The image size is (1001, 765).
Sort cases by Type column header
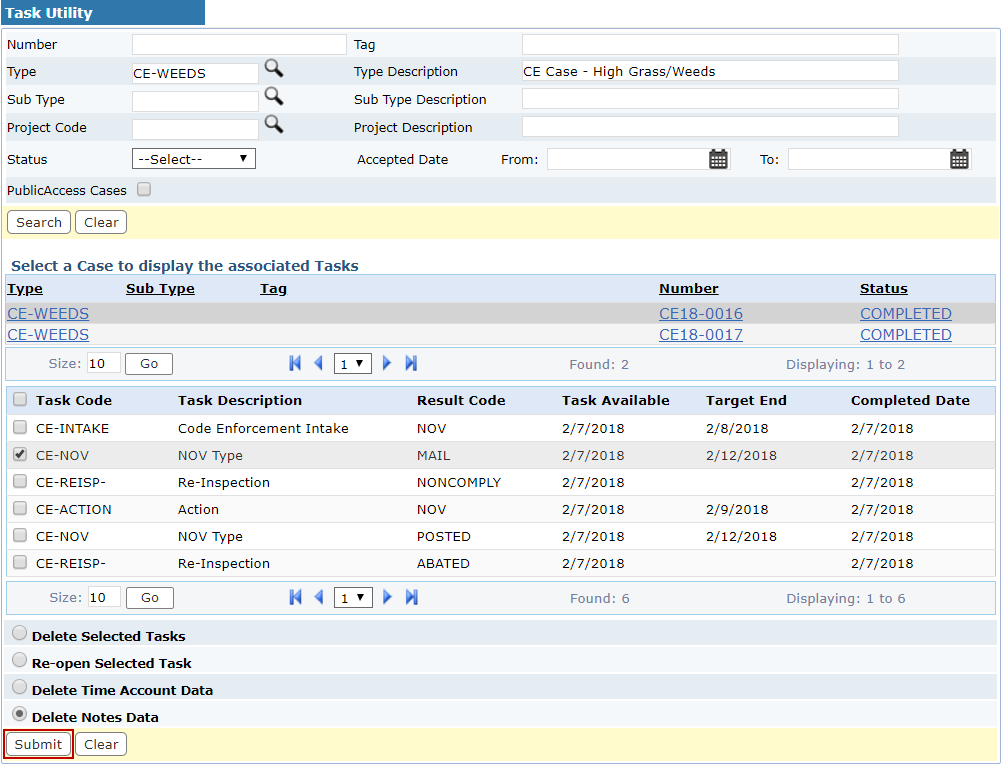pos(25,289)
